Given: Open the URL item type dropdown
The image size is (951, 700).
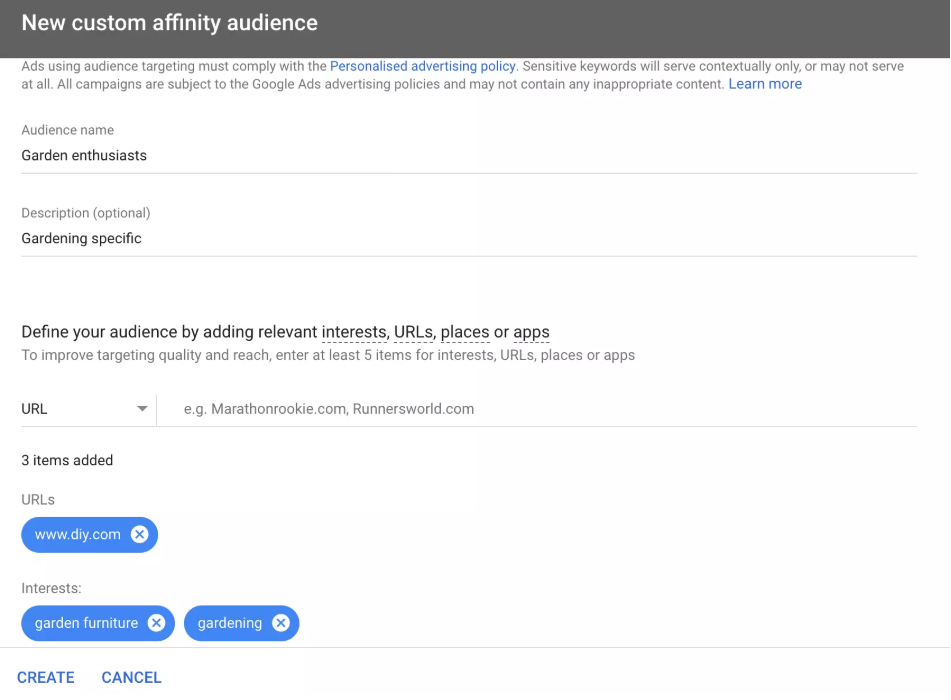Looking at the screenshot, I should 86,409.
